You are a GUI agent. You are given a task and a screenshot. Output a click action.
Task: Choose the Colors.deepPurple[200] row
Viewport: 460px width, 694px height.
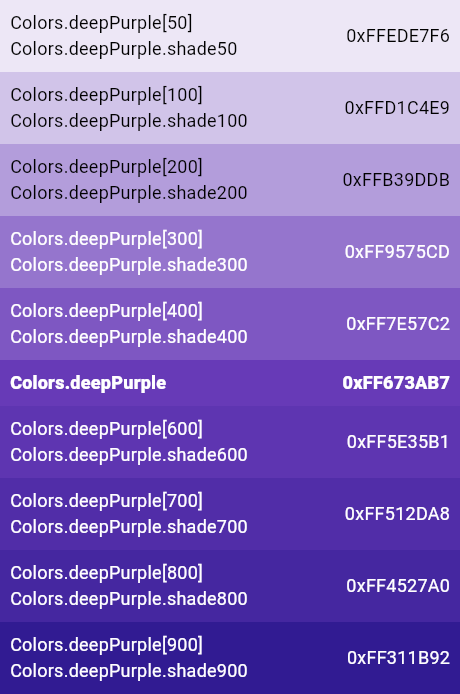[x=230, y=180]
